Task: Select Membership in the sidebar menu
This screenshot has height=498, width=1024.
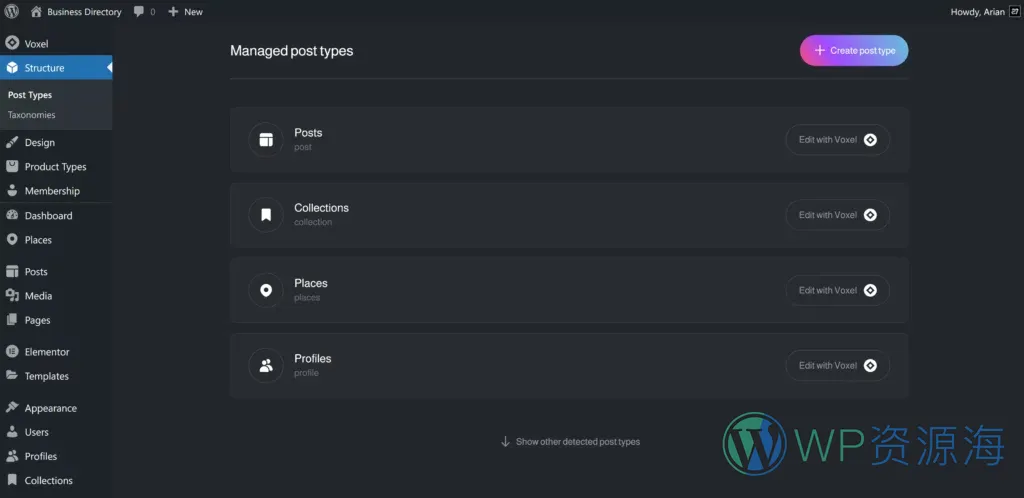Action: pos(52,191)
